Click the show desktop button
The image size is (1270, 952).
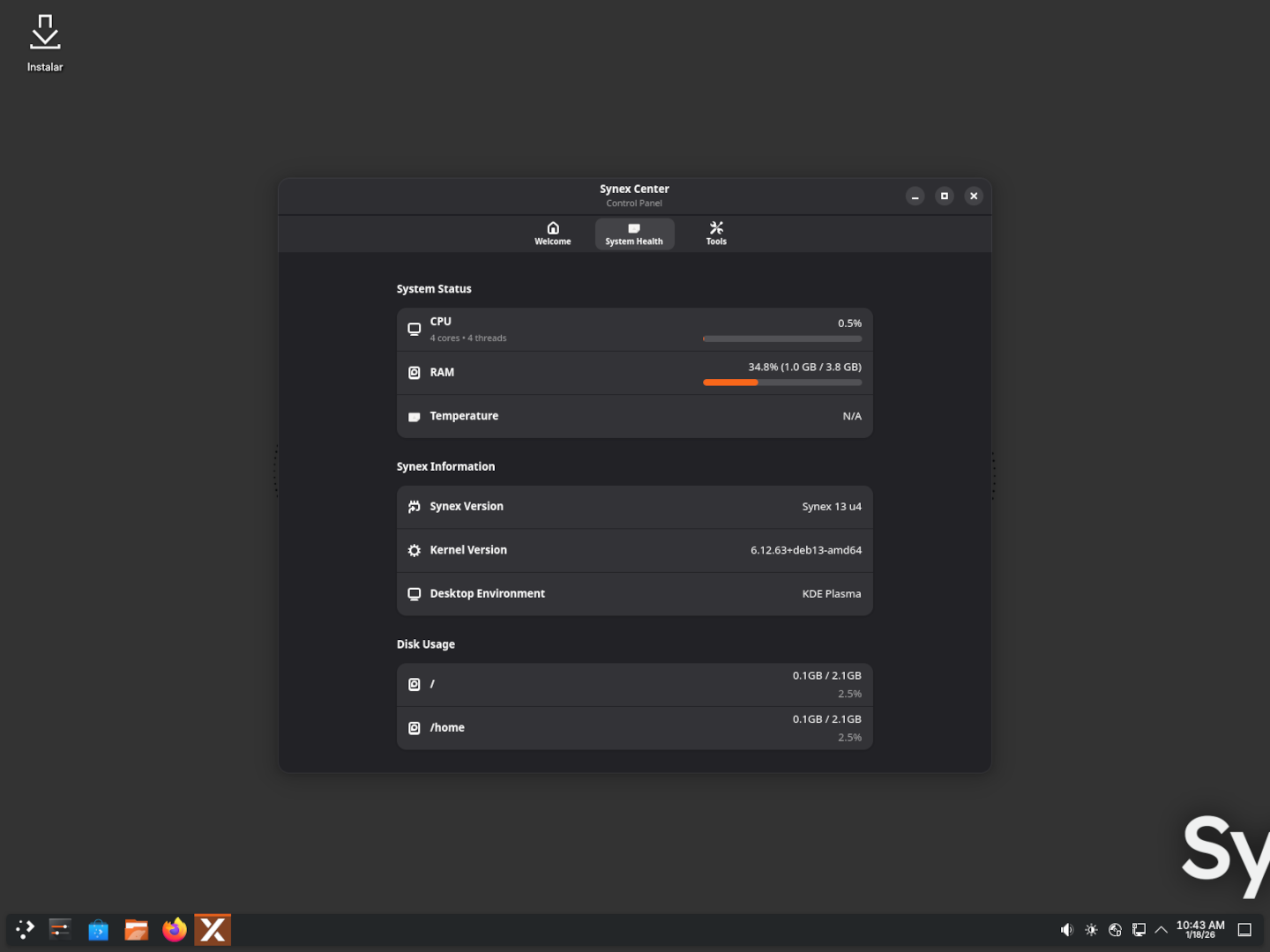coord(1244,929)
